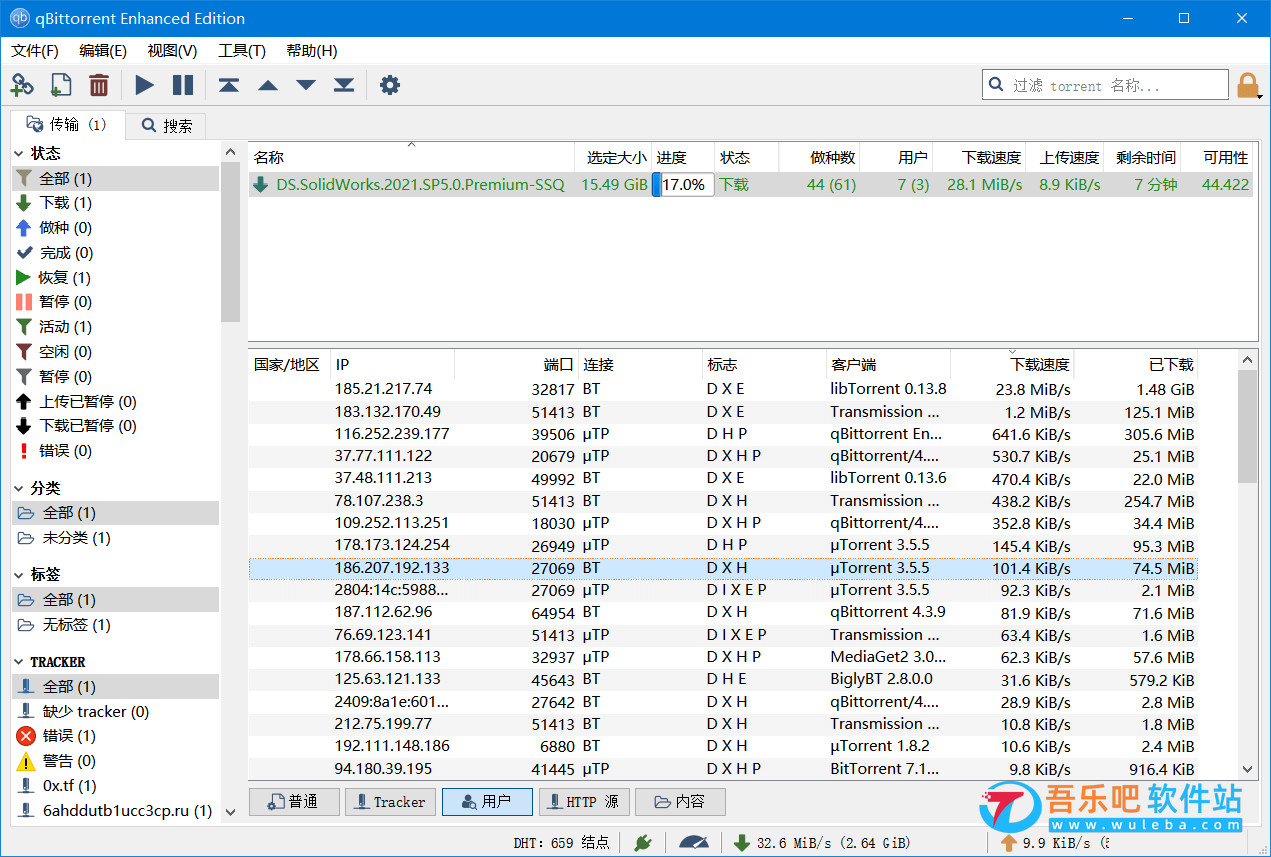Click the add torrent file icon

(x=60, y=85)
